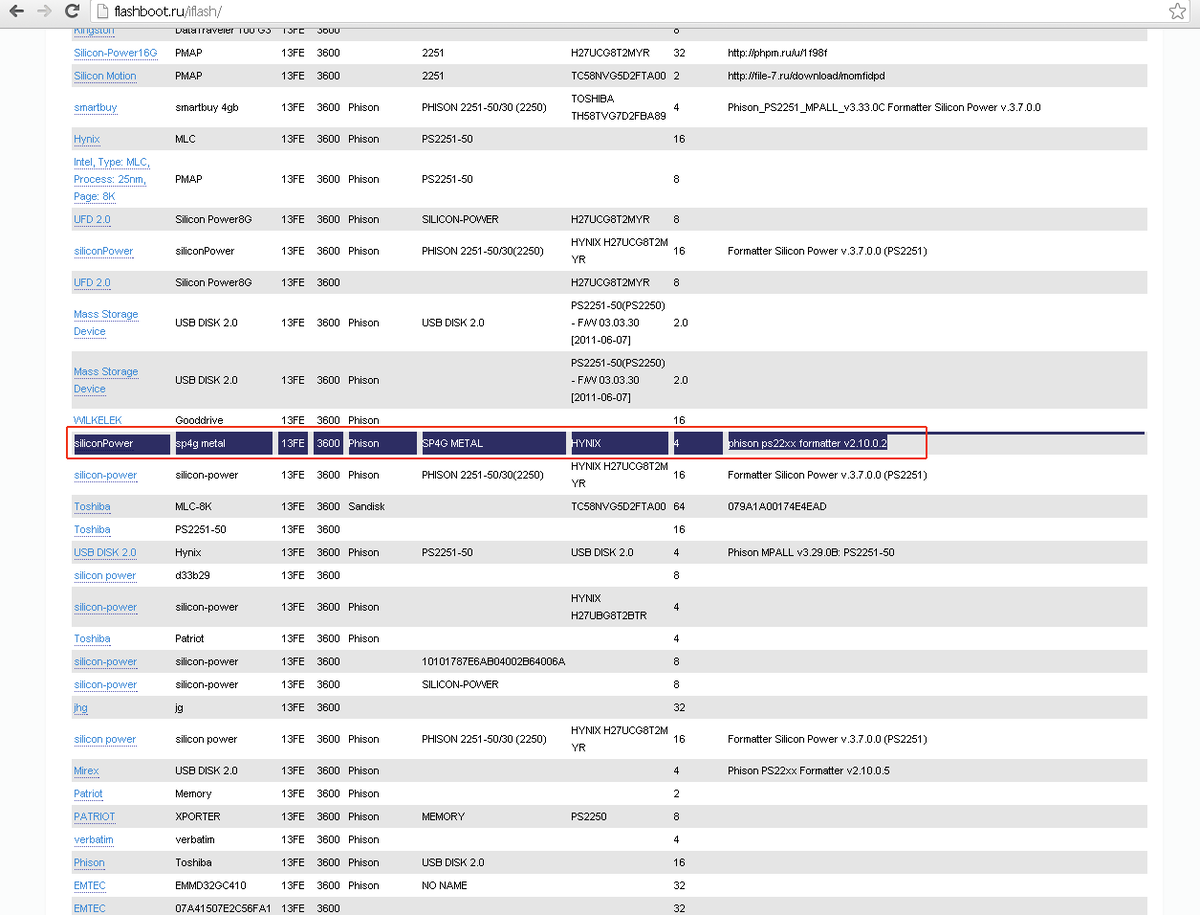Open the highlighted siliconPower sp4g metal link
This screenshot has height=915, width=1200.
click(x=103, y=443)
